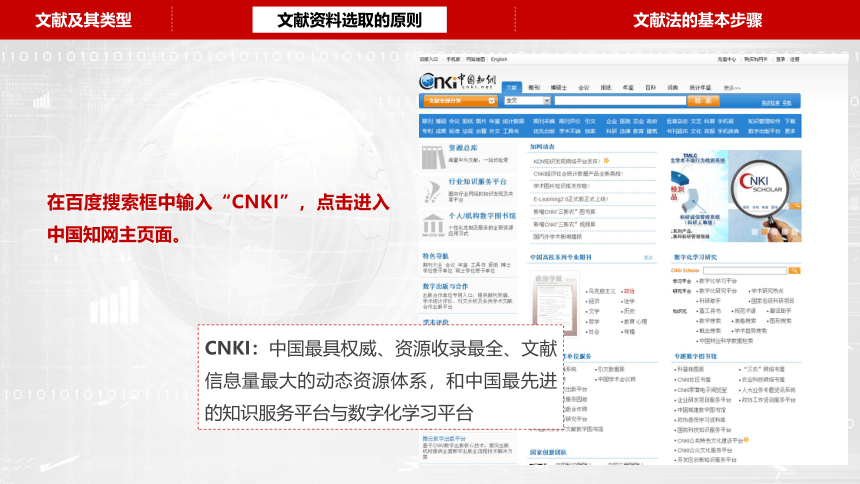Open the 数字化学习平台 link
The width and height of the screenshot is (860, 484).
(x=717, y=281)
